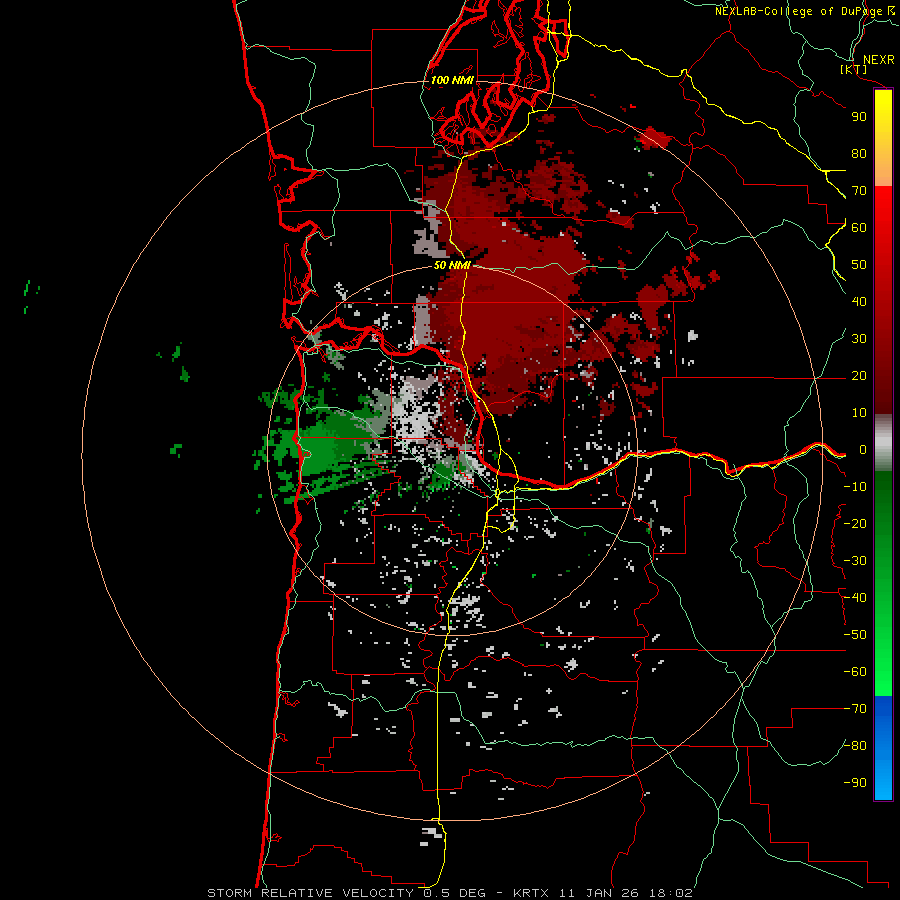Click the 60 value on velocity scale
The width and height of the screenshot is (900, 900).
pyautogui.click(x=859, y=228)
